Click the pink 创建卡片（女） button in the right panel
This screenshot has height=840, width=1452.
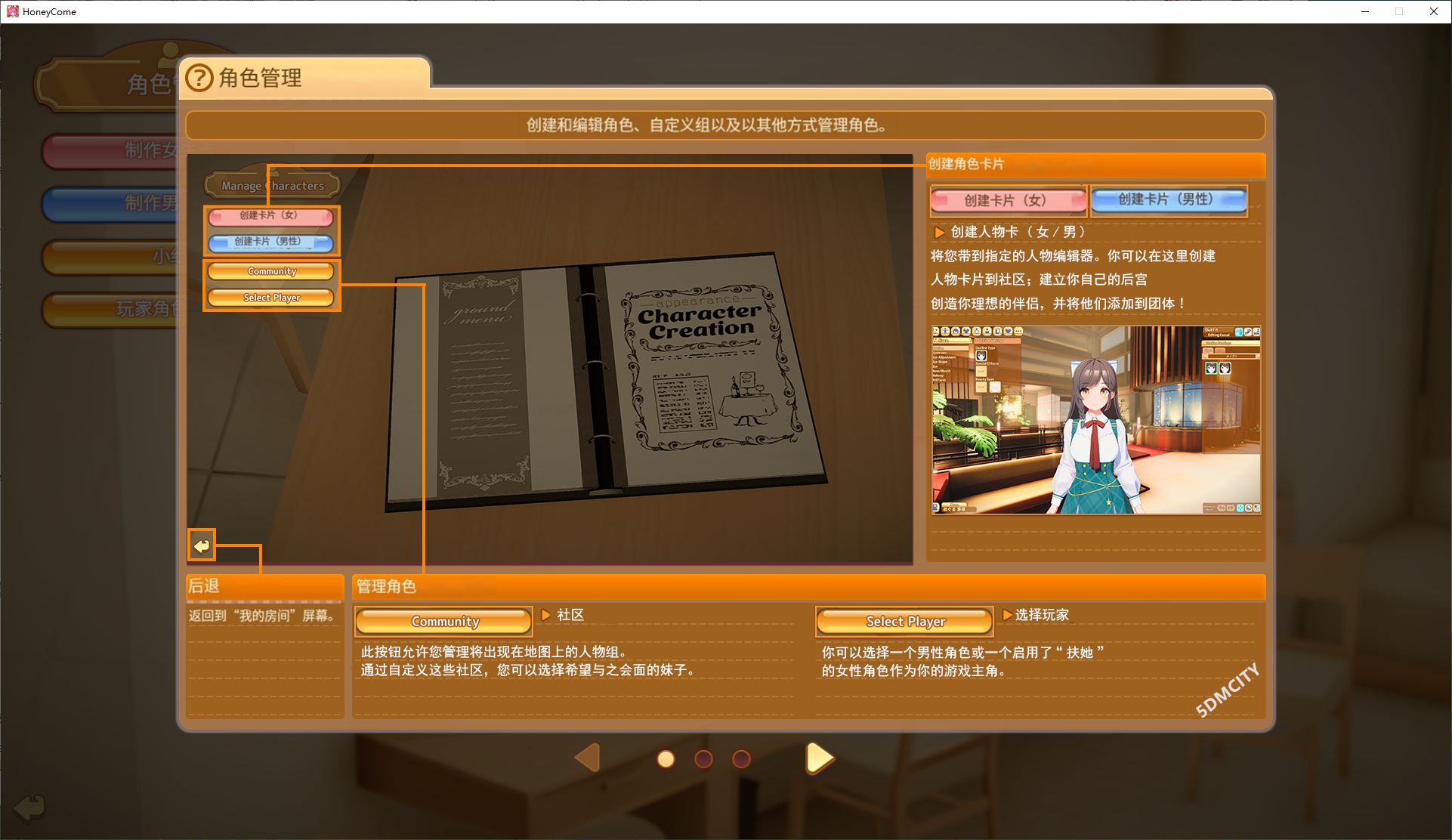click(x=1009, y=201)
